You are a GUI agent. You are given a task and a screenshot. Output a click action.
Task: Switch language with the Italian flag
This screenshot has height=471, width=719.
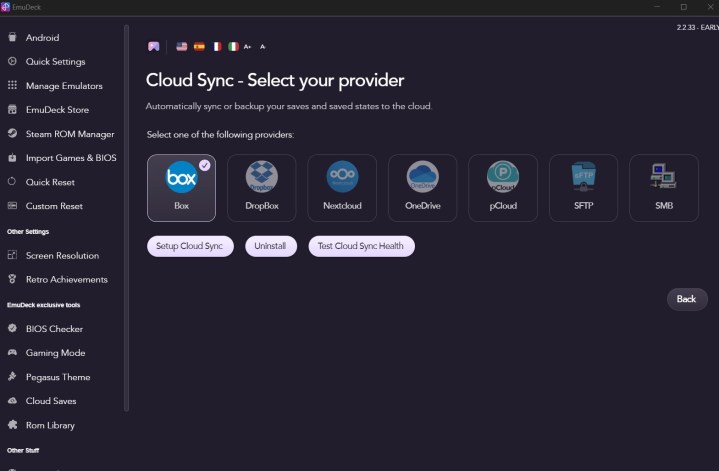(x=233, y=46)
